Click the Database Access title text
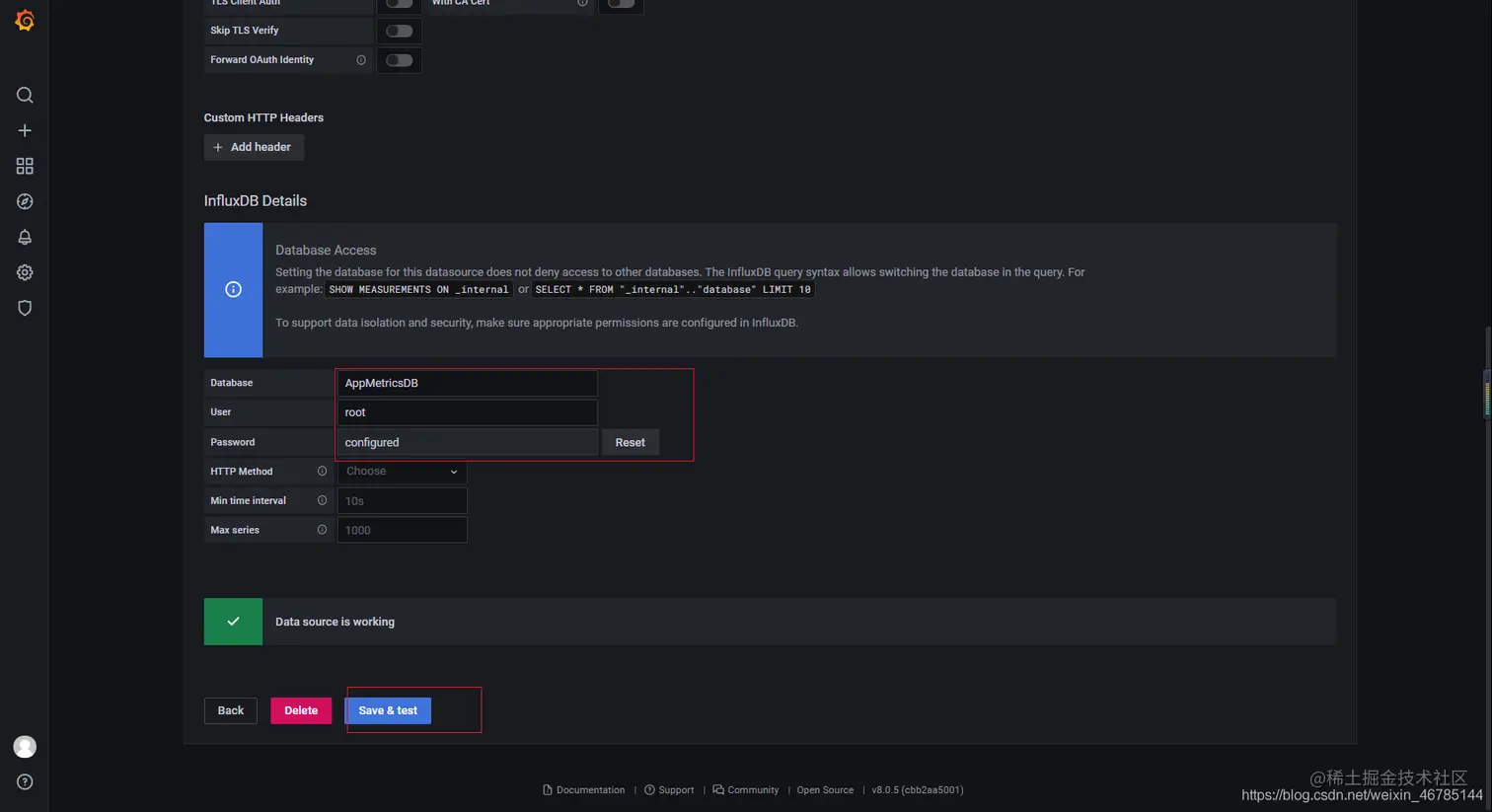The image size is (1492, 812). pyautogui.click(x=326, y=251)
